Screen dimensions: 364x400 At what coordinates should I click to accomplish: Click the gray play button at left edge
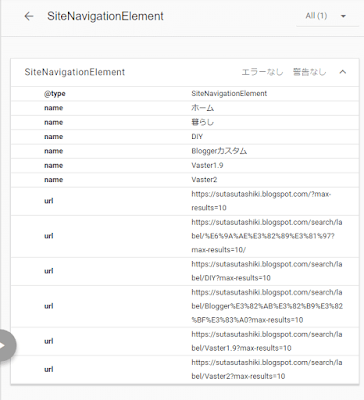(x=7, y=346)
